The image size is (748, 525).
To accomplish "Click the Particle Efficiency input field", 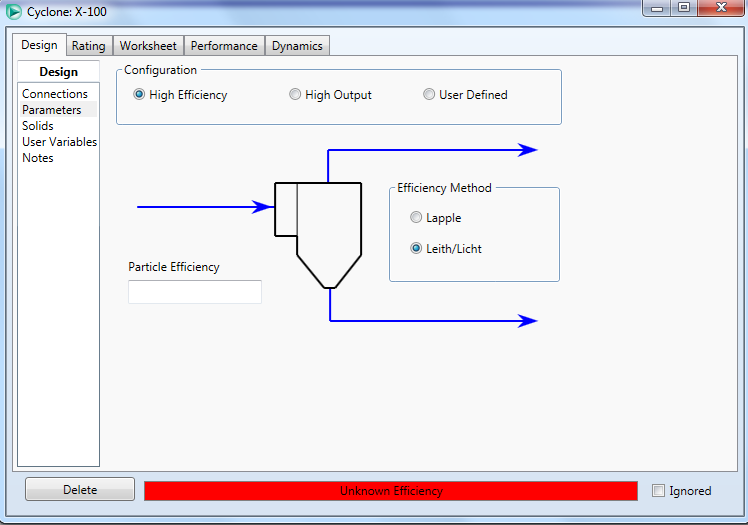I will point(195,292).
